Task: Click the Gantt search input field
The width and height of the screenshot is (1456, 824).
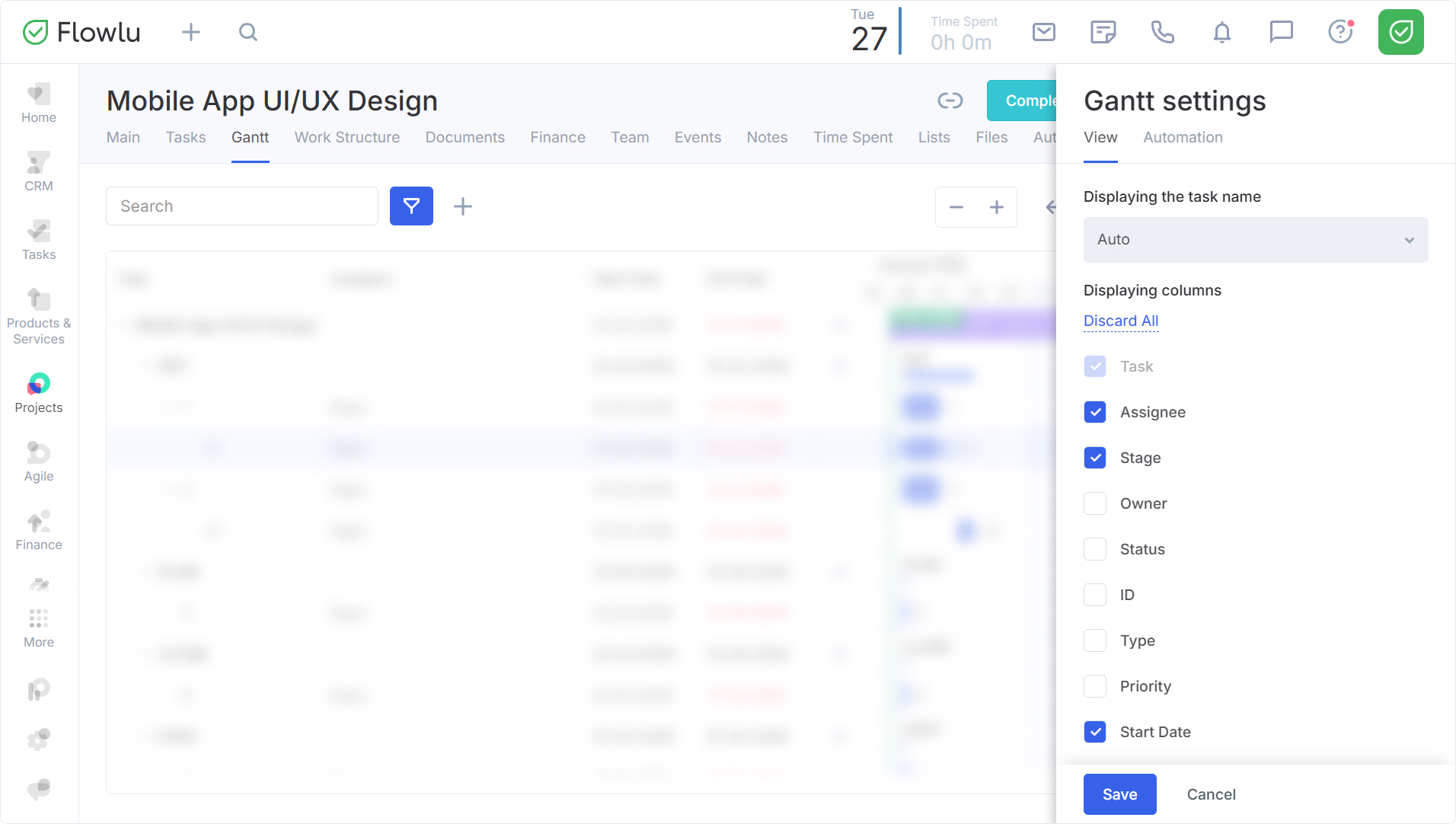Action: click(242, 206)
